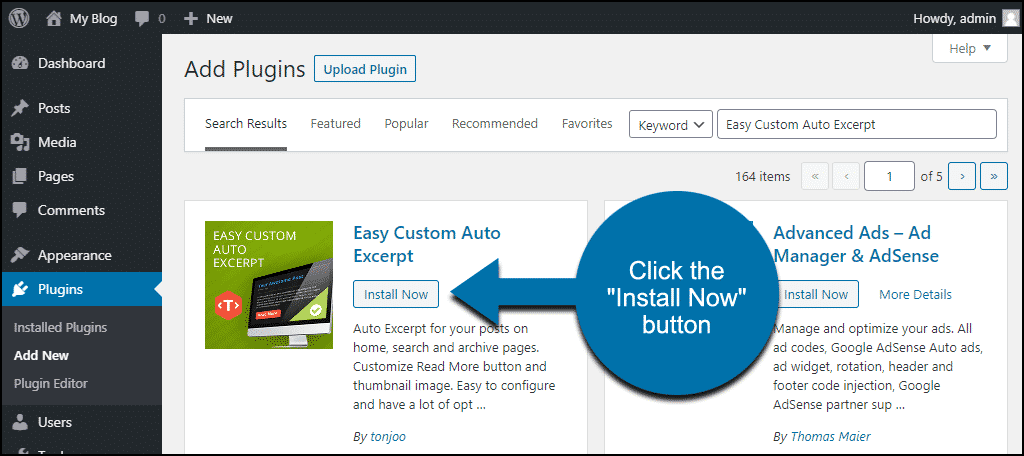
Task: Click the plugin search input field
Action: [x=857, y=124]
